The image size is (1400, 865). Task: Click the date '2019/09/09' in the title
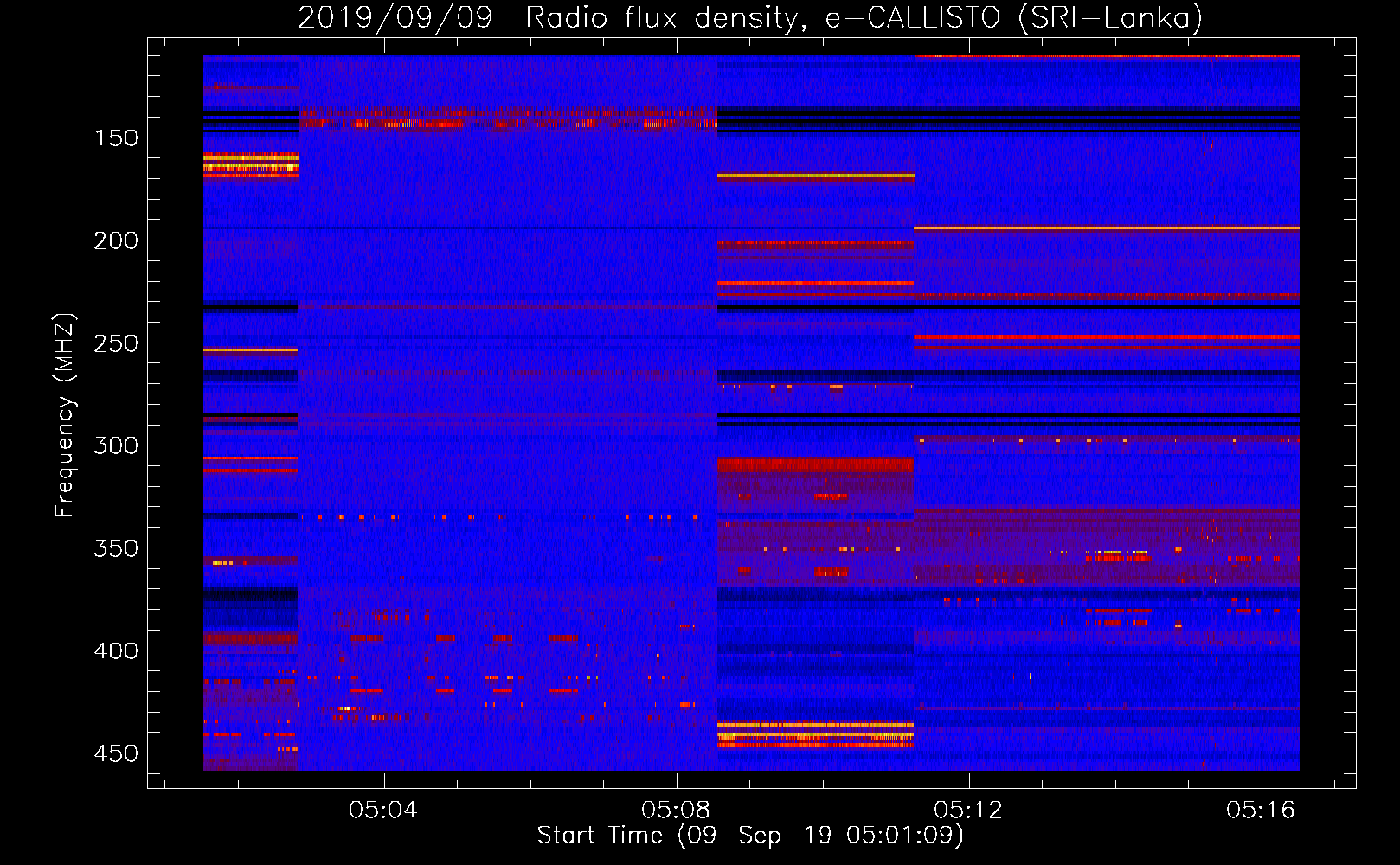(x=395, y=17)
